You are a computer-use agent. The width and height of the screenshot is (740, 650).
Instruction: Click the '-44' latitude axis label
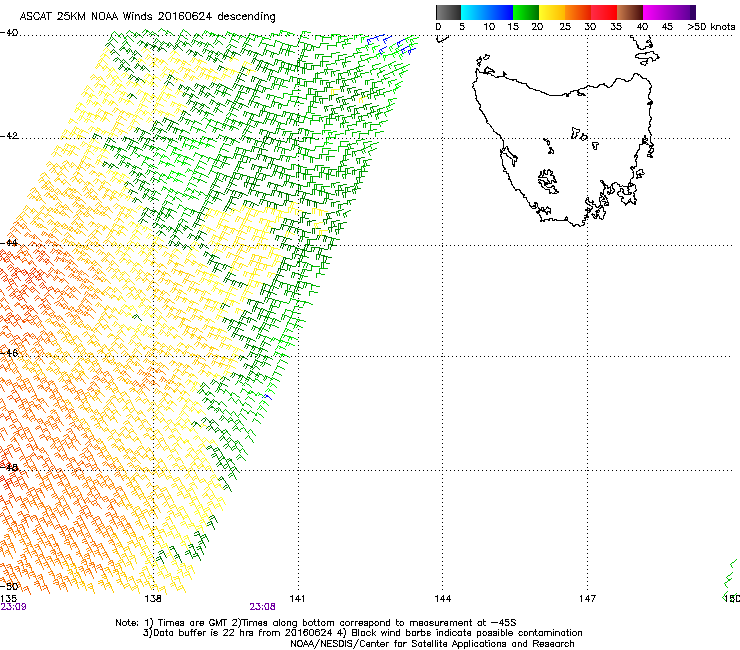coord(9,243)
